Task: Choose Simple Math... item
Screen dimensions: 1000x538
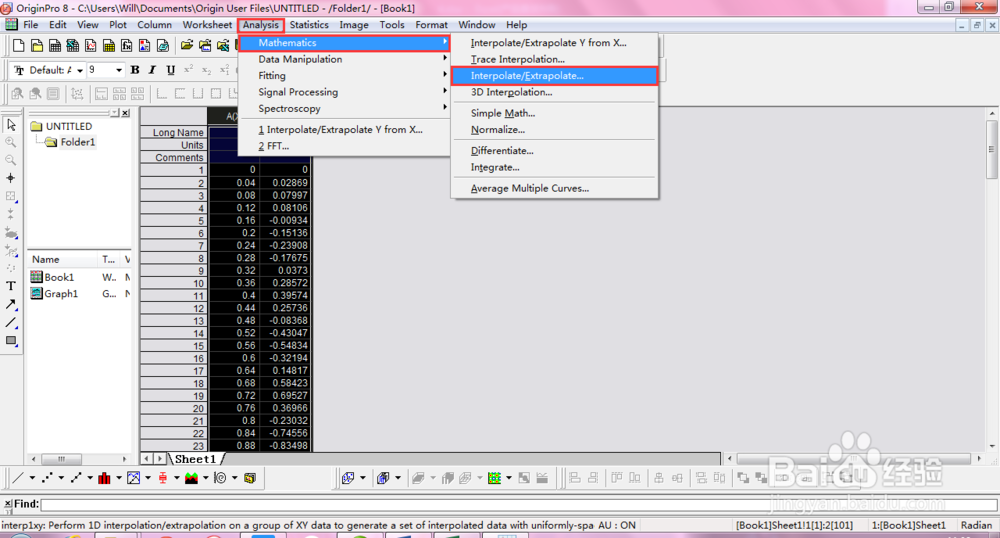Action: click(554, 113)
